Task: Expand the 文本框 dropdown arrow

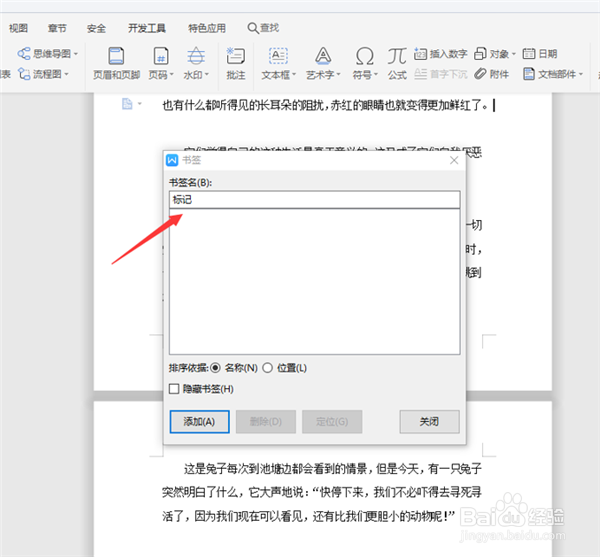Action: pyautogui.click(x=293, y=75)
